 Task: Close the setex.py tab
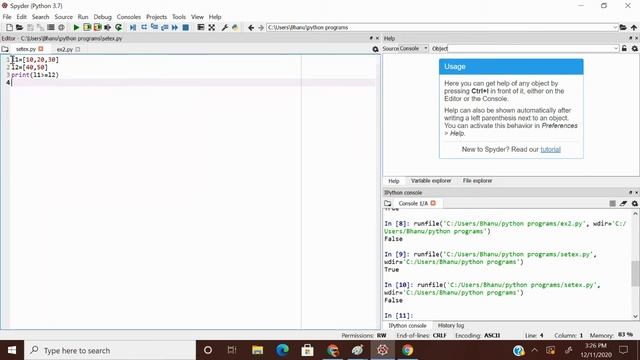pos(41,49)
